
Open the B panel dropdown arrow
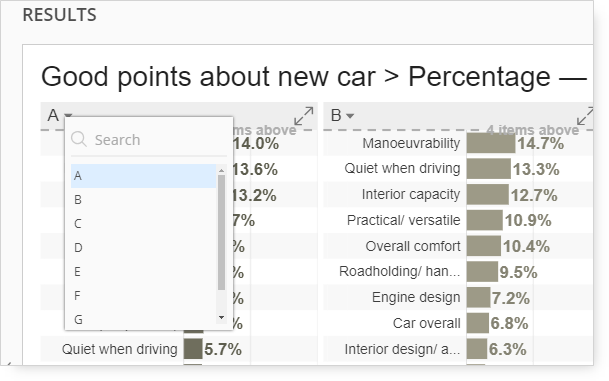pyautogui.click(x=350, y=115)
